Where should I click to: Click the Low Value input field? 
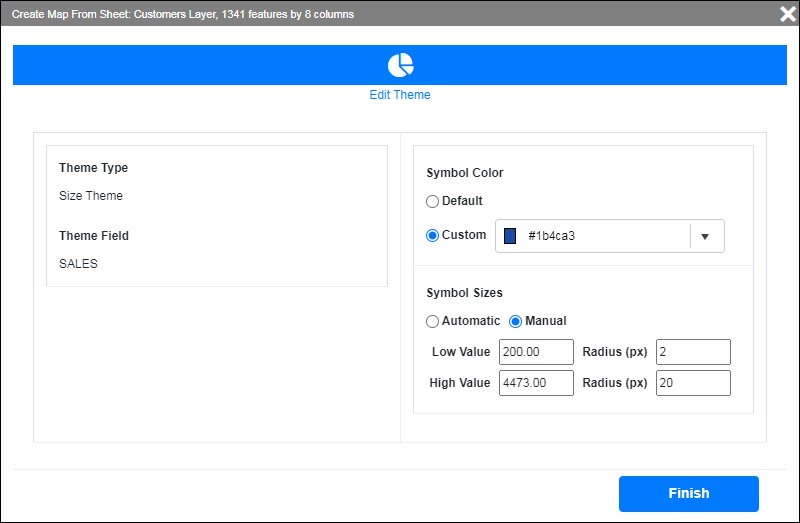[535, 352]
